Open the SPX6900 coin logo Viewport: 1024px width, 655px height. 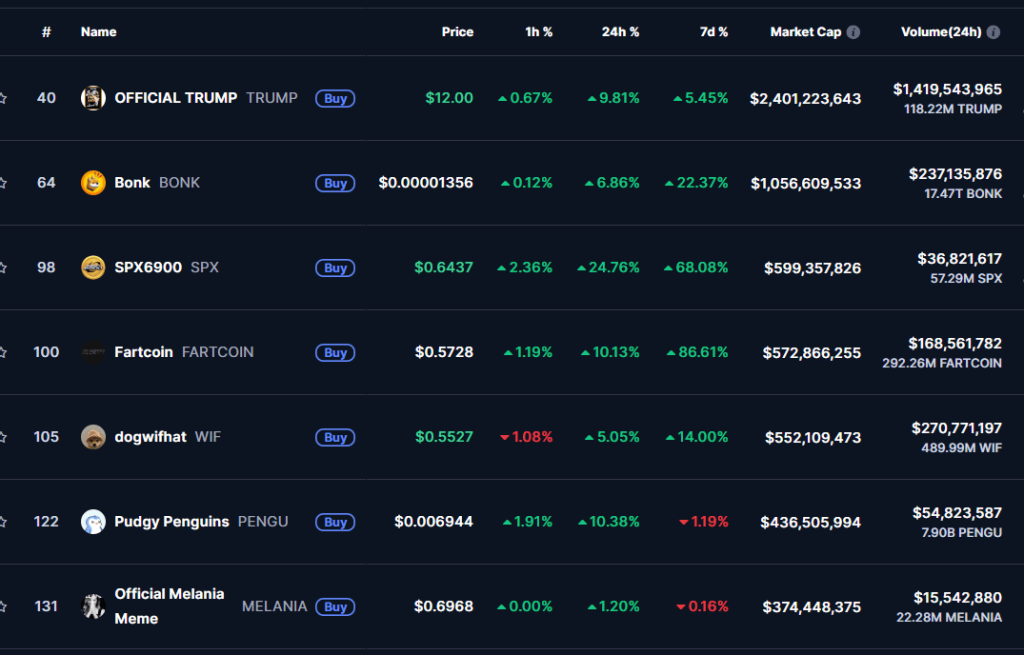tap(93, 267)
